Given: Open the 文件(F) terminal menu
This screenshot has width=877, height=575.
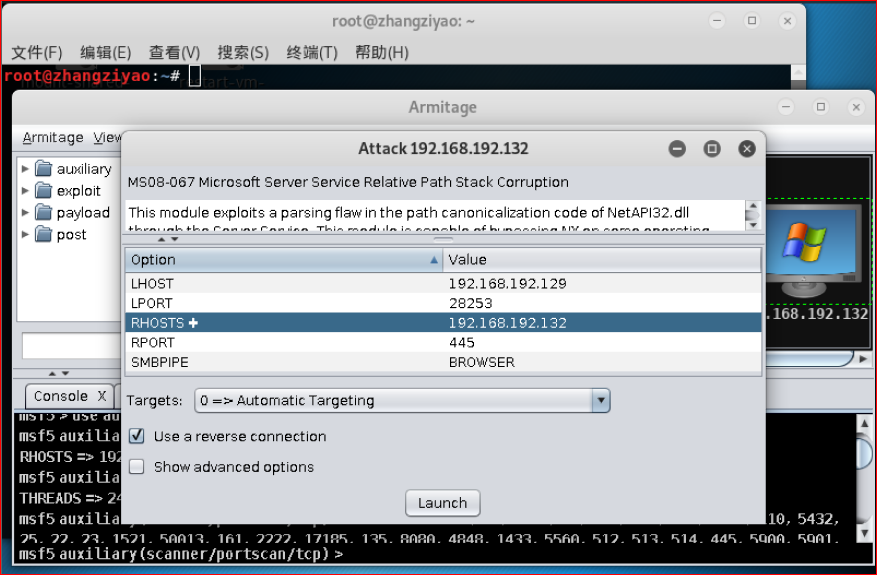Looking at the screenshot, I should 37,53.
